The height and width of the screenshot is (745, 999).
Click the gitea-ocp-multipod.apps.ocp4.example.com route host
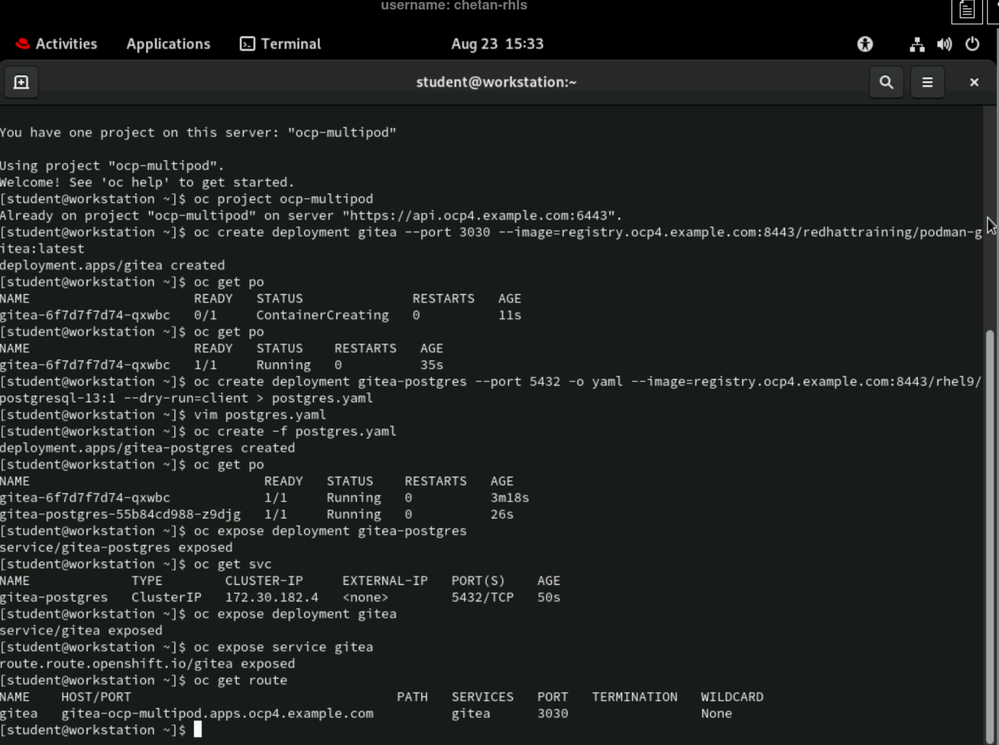[217, 713]
